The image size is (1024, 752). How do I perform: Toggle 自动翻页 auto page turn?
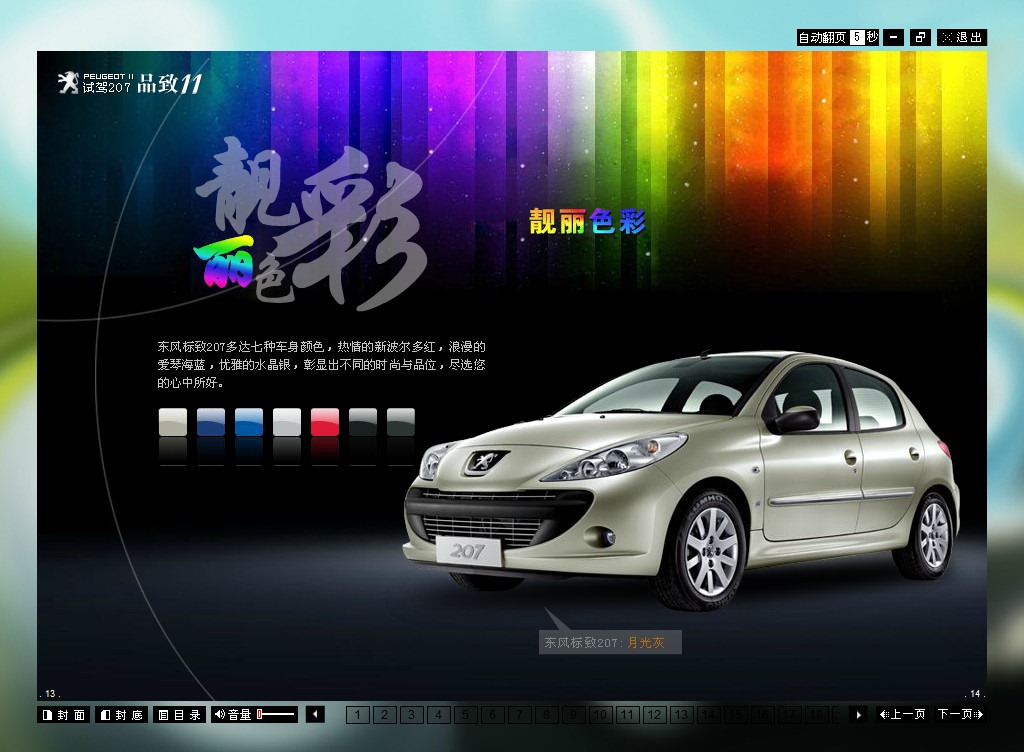(x=822, y=38)
